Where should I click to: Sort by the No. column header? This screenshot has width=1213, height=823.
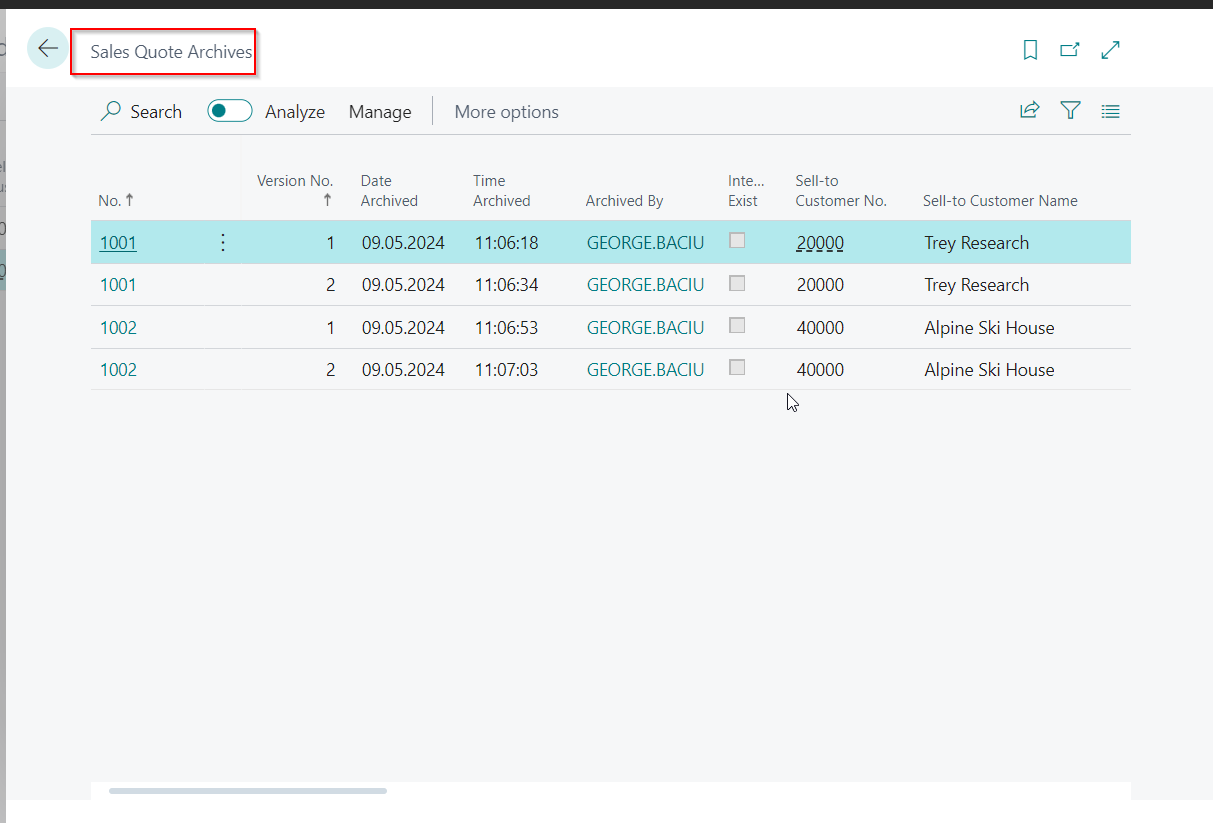pyautogui.click(x=116, y=201)
